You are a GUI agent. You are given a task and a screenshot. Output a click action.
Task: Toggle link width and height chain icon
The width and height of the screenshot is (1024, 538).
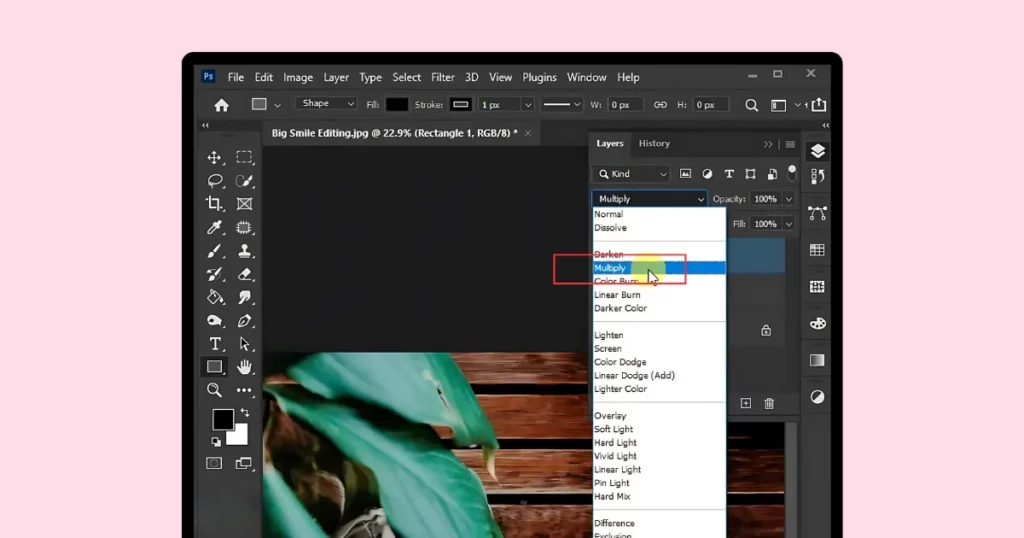point(660,104)
